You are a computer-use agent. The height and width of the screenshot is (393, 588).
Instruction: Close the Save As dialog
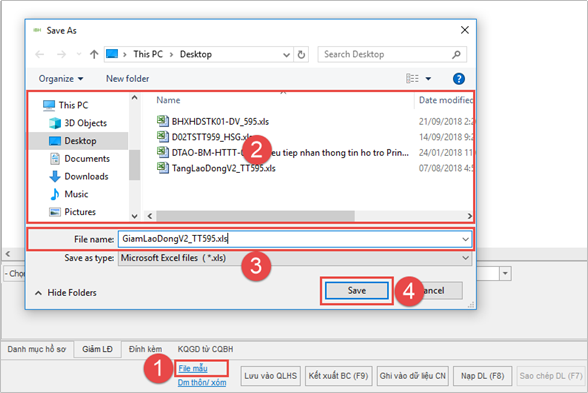click(465, 30)
